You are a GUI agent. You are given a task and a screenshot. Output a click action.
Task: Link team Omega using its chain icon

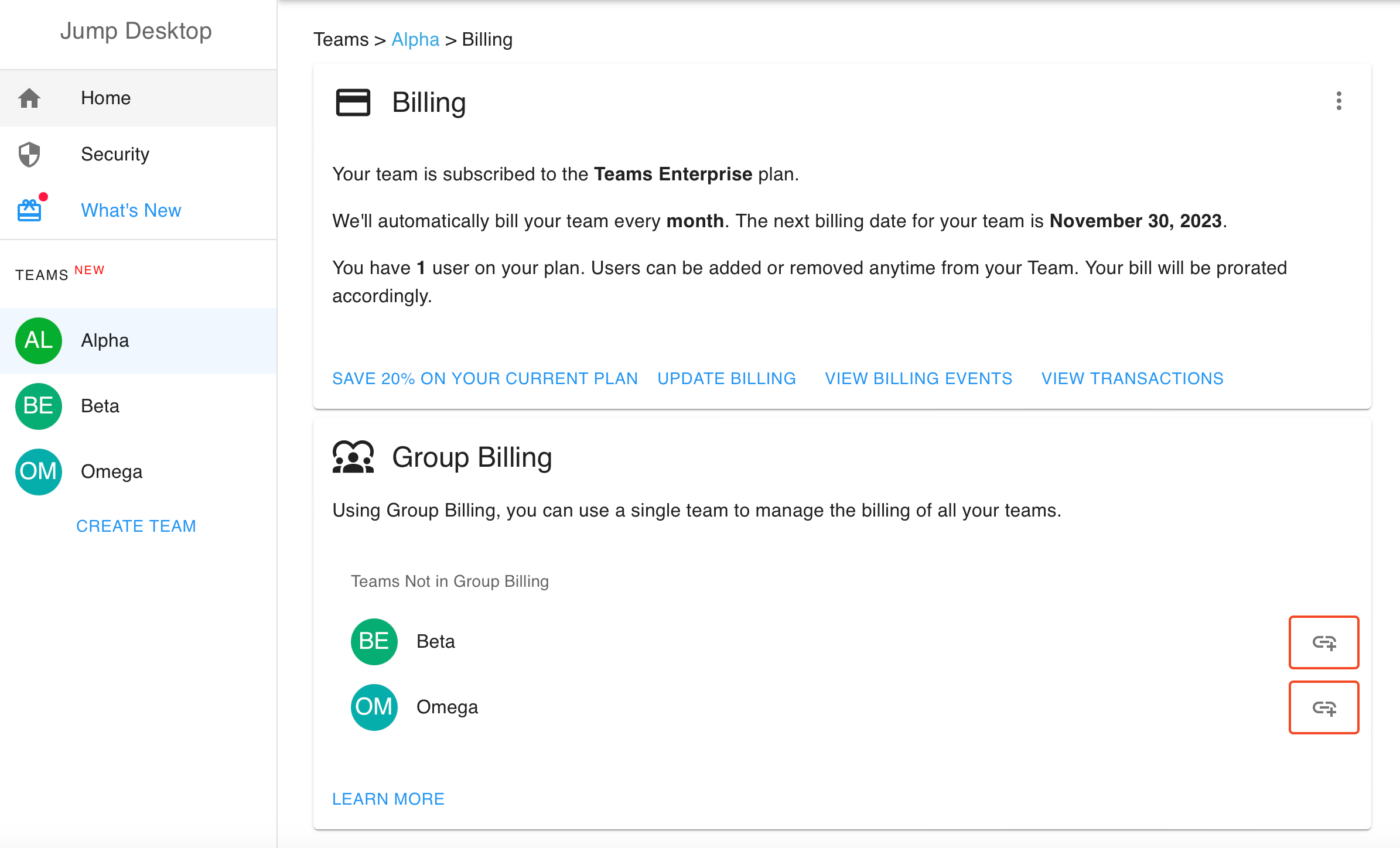click(x=1324, y=707)
